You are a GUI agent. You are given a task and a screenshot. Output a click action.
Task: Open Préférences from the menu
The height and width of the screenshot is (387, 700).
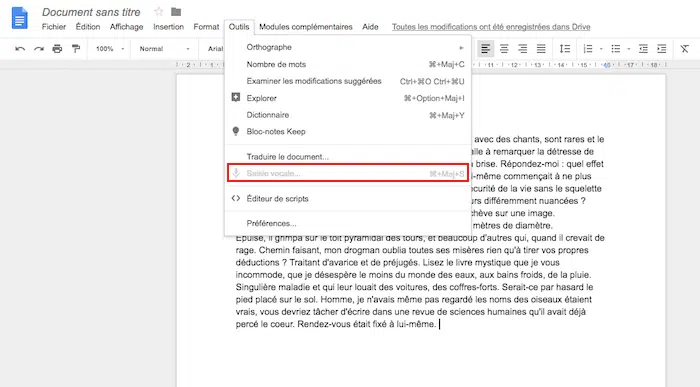[x=348, y=223]
